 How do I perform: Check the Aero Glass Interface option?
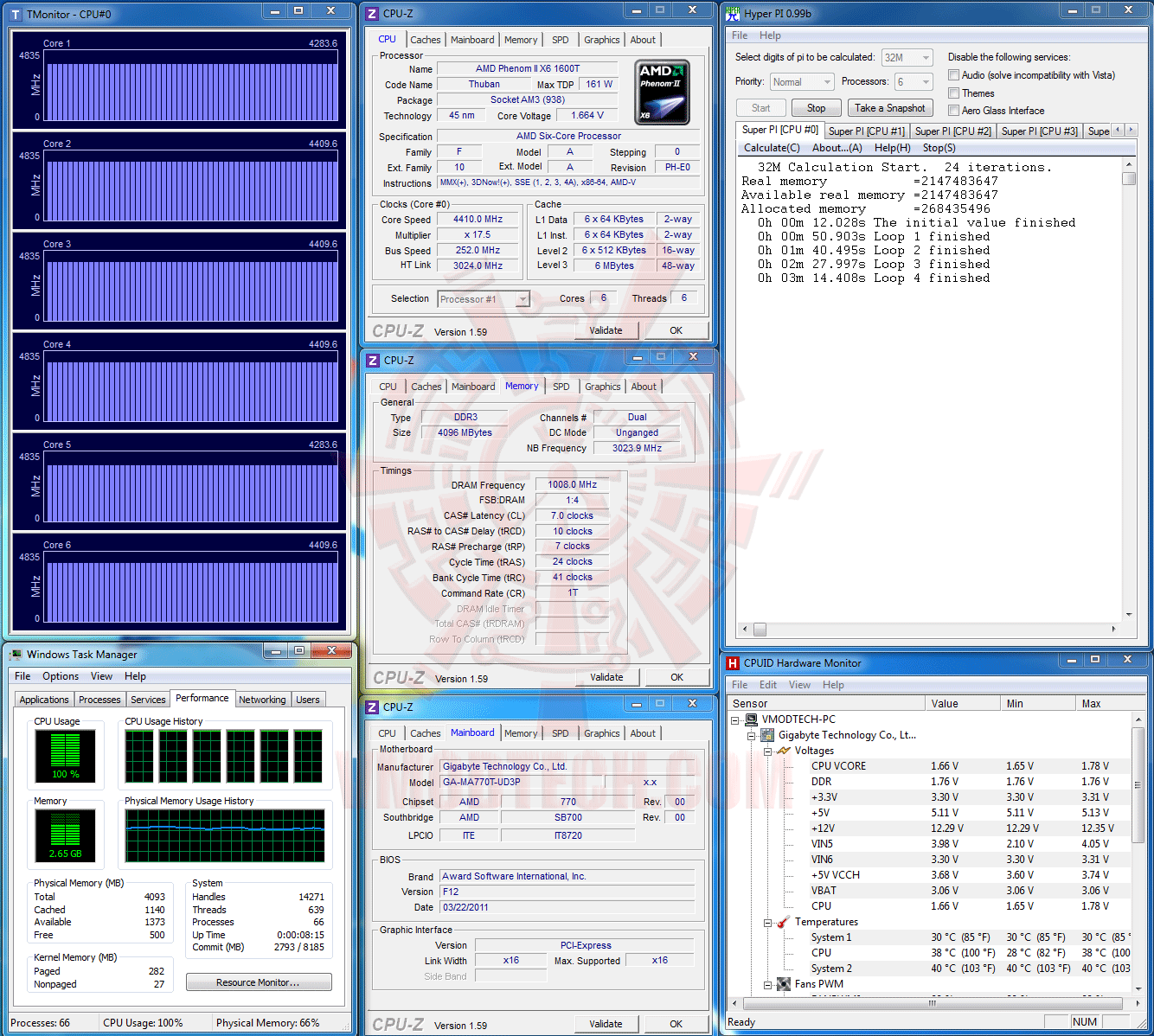coord(953,111)
